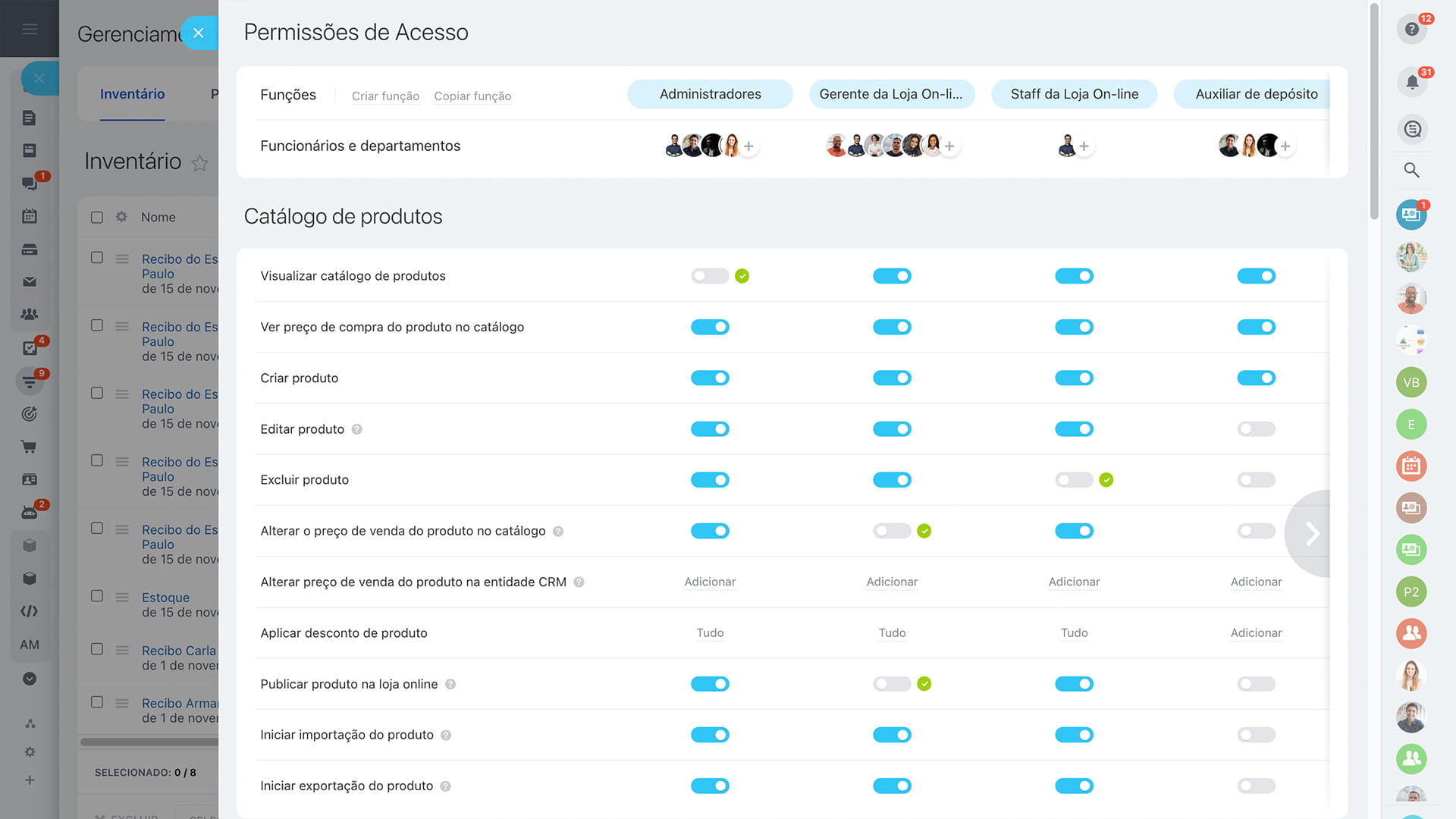This screenshot has width=1456, height=819.
Task: Click the Copiar função link
Action: [x=472, y=96]
